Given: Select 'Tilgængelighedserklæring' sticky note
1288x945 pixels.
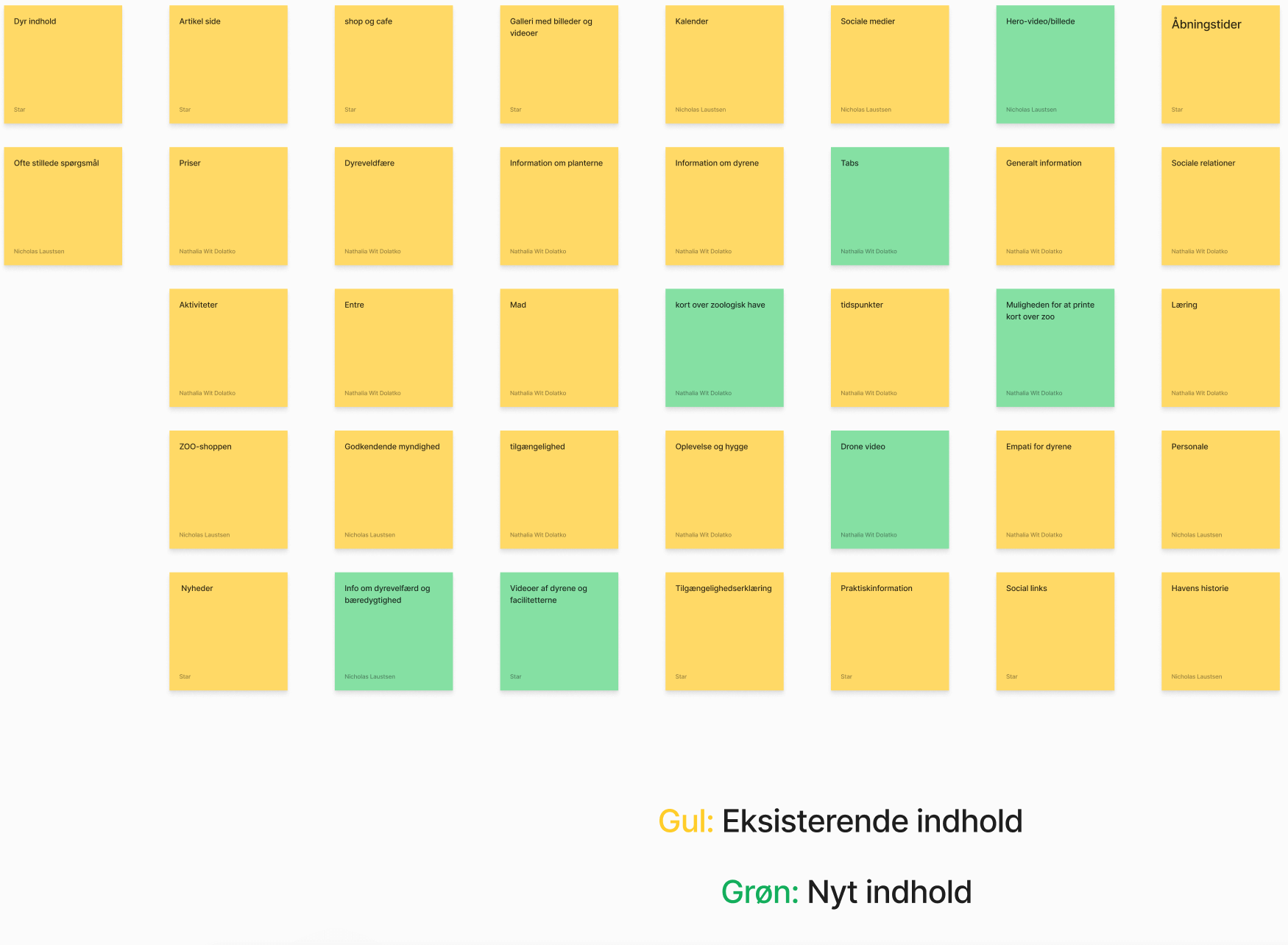Looking at the screenshot, I should [724, 631].
